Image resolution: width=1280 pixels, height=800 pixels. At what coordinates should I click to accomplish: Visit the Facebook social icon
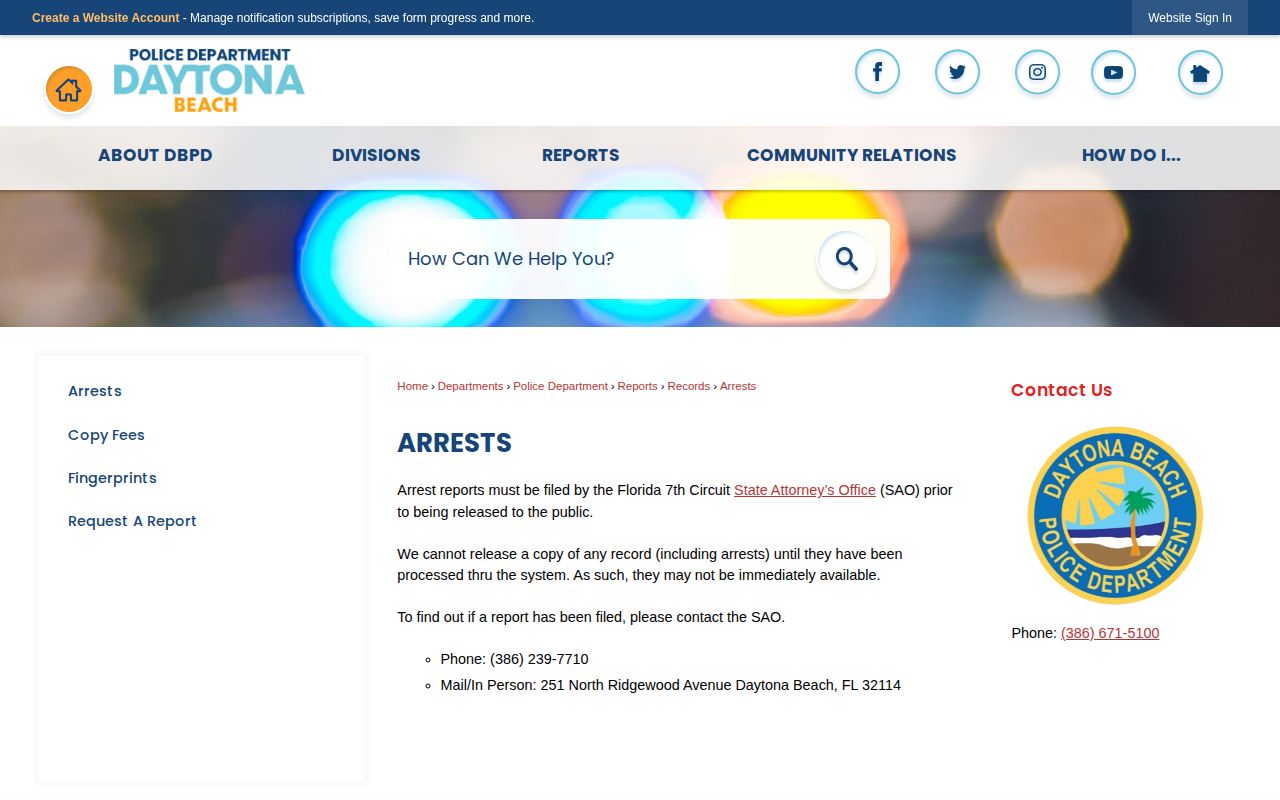(x=877, y=72)
